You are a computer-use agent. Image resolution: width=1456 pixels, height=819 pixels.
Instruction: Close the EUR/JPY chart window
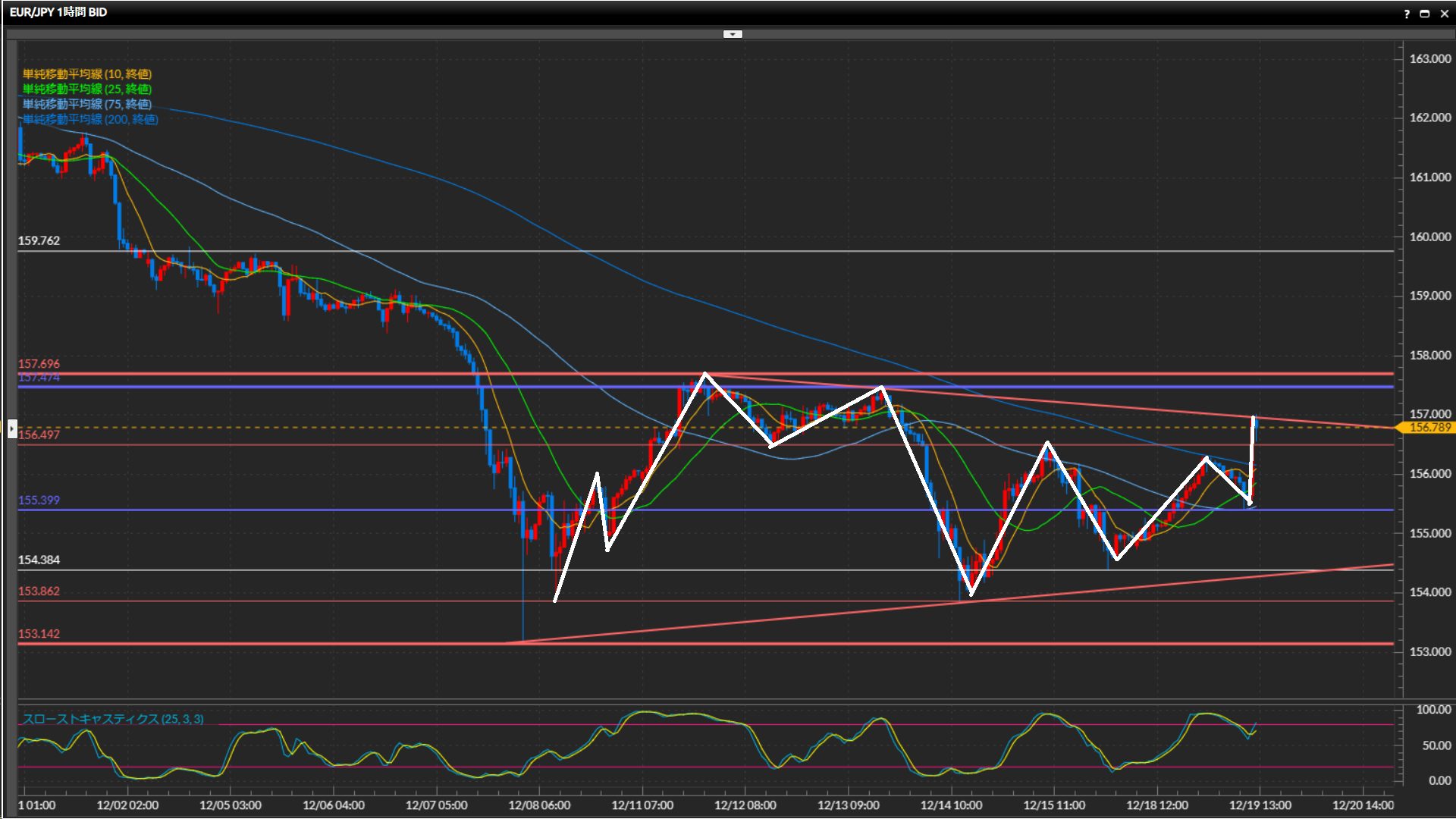tap(1444, 14)
